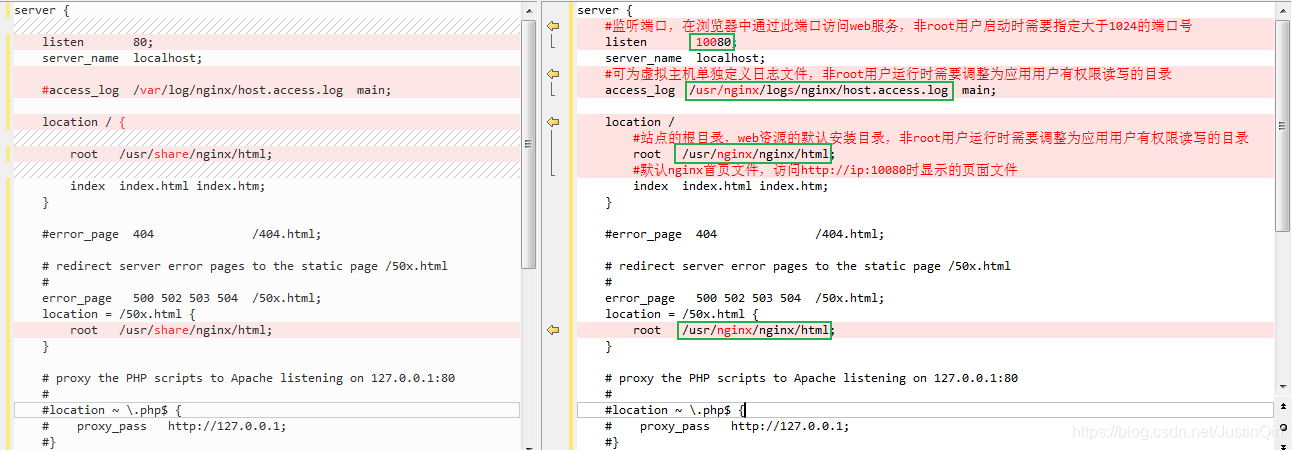1292x450 pixels.
Task: Click 'location = /50x.html {' in right pane
Action: (682, 314)
